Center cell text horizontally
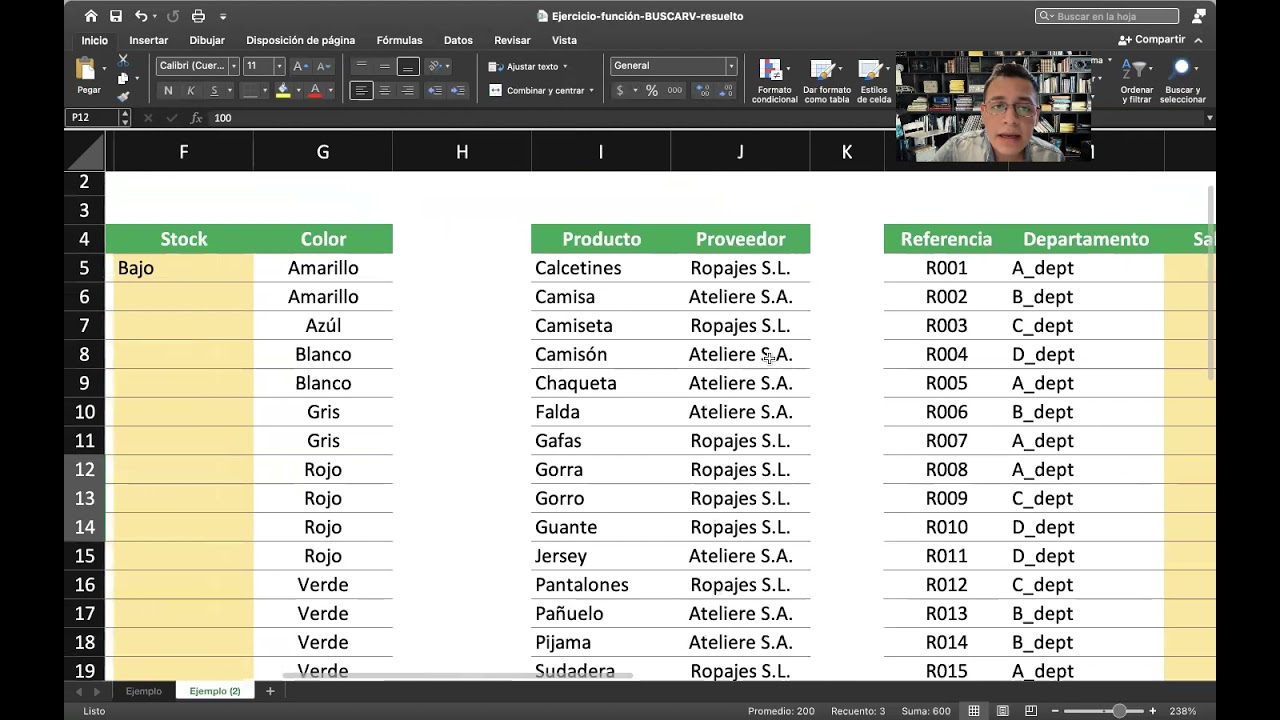This screenshot has width=1280, height=720. click(384, 90)
